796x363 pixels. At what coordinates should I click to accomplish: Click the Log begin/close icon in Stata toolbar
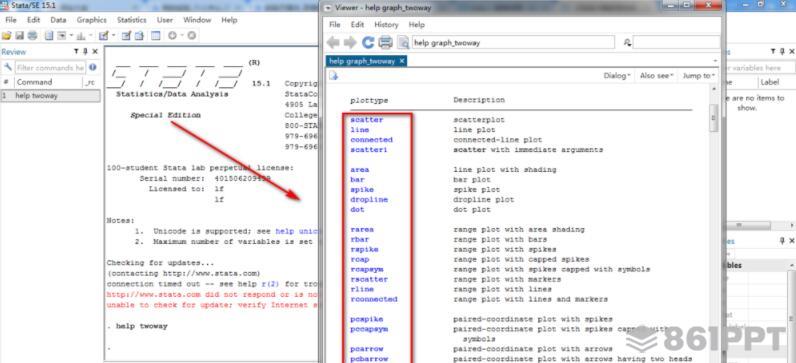[x=49, y=35]
